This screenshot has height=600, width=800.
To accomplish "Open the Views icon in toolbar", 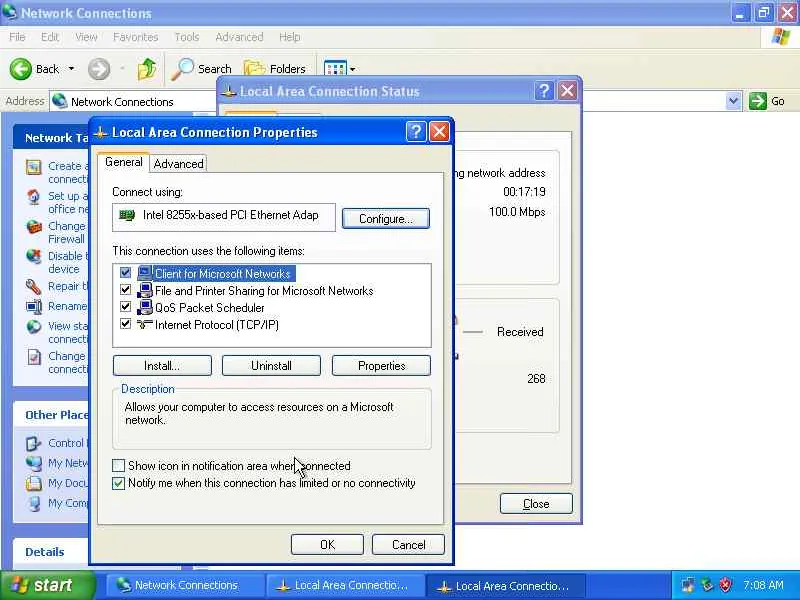I will coord(335,68).
